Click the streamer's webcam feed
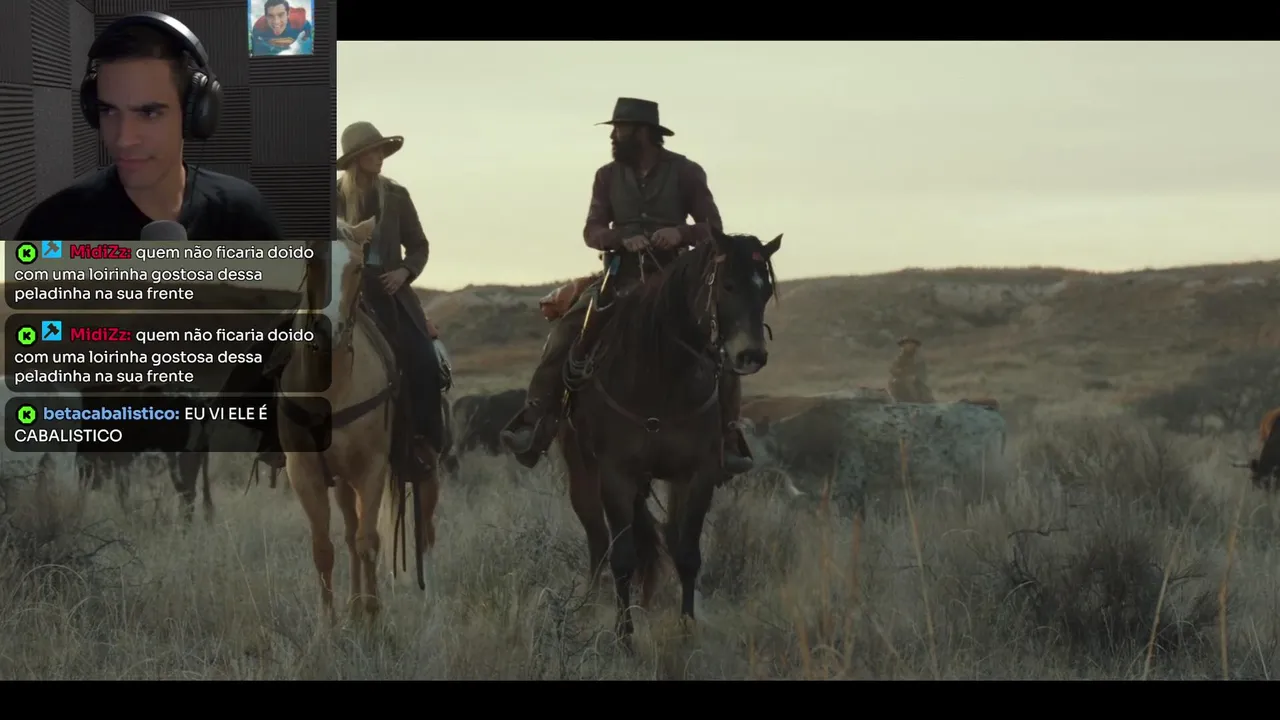 [168, 120]
